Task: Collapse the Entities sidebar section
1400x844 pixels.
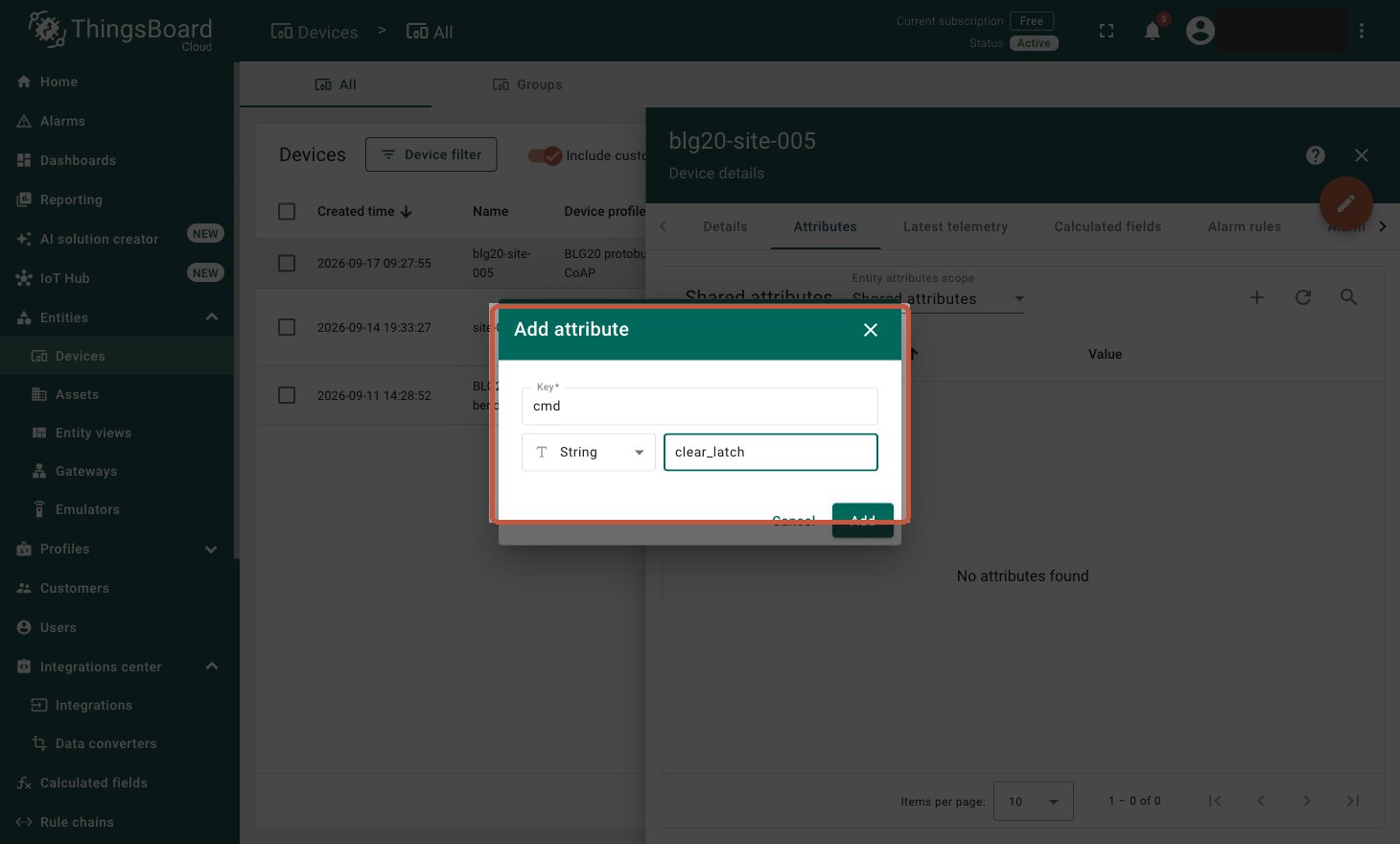Action: click(212, 317)
